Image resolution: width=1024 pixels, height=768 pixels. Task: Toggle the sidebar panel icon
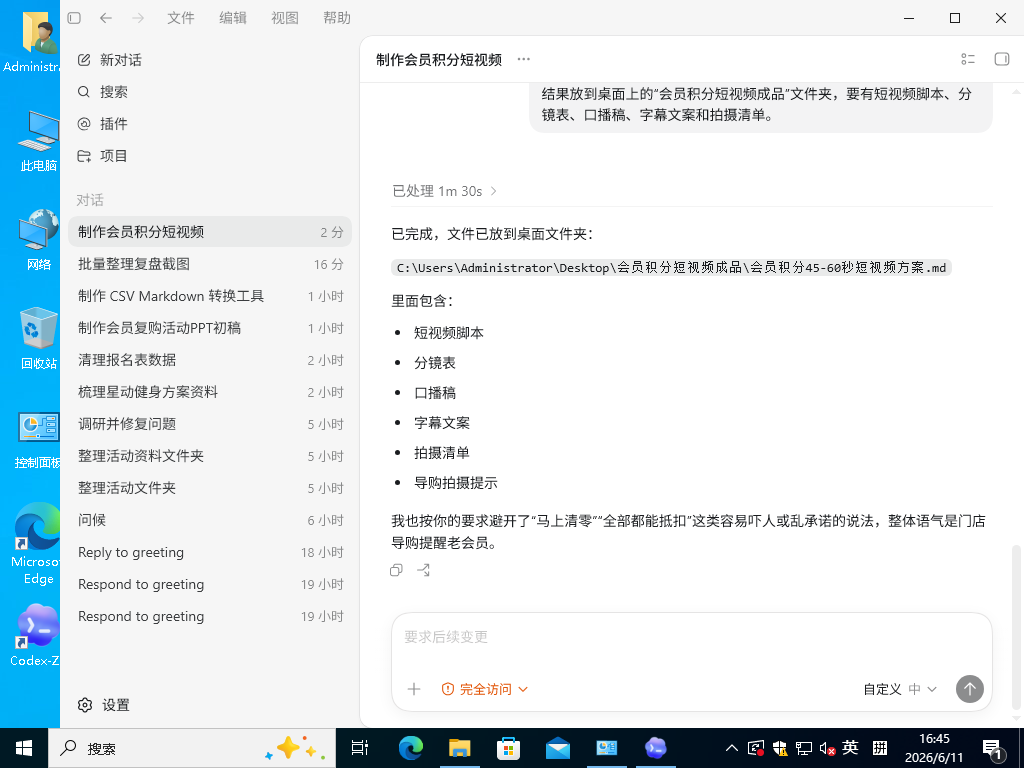[x=74, y=18]
